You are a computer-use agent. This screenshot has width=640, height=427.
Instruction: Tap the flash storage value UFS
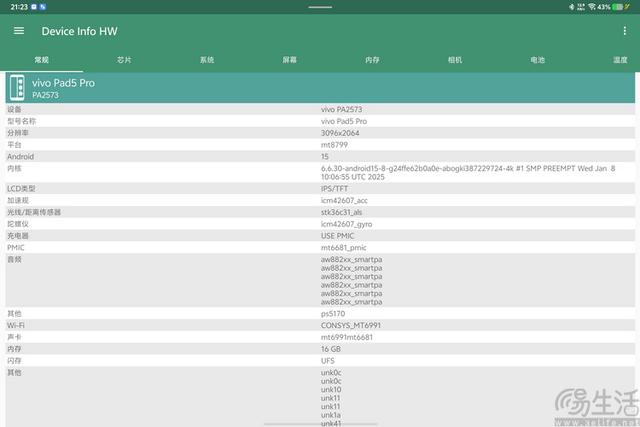coord(327,361)
